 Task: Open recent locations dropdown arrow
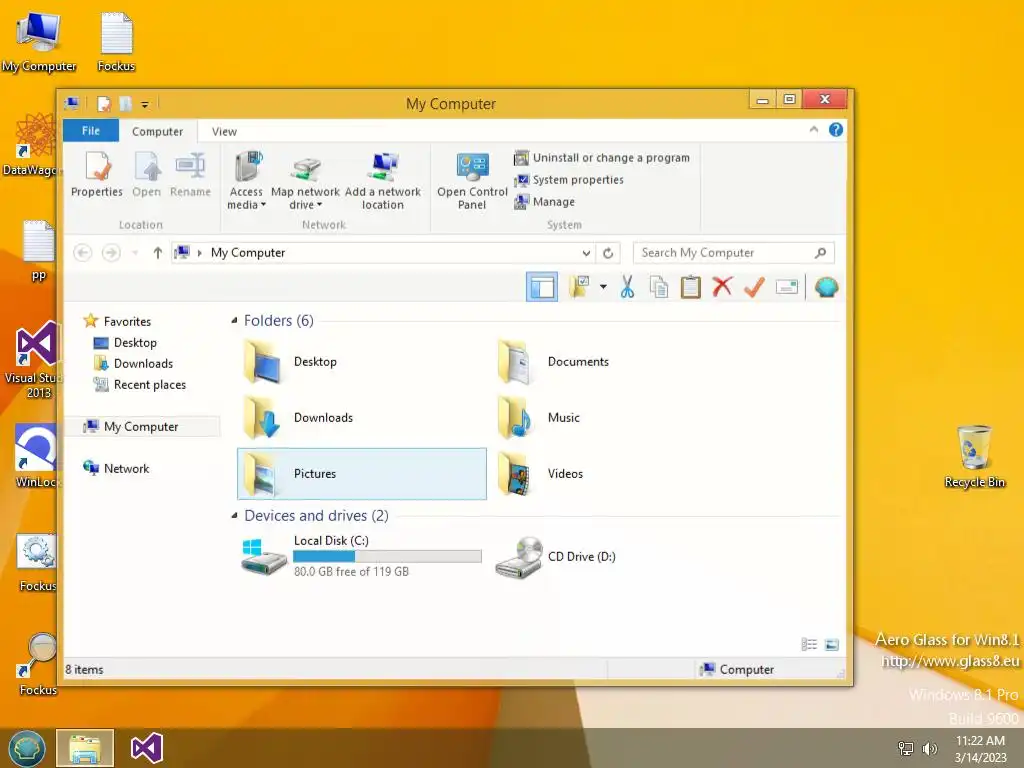pos(135,253)
